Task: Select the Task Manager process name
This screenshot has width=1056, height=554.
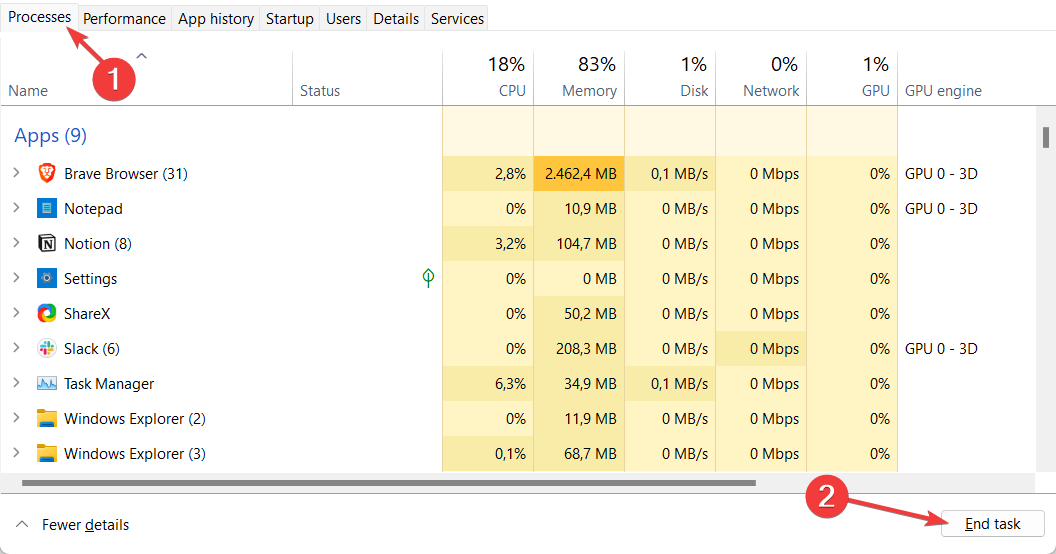Action: [108, 384]
